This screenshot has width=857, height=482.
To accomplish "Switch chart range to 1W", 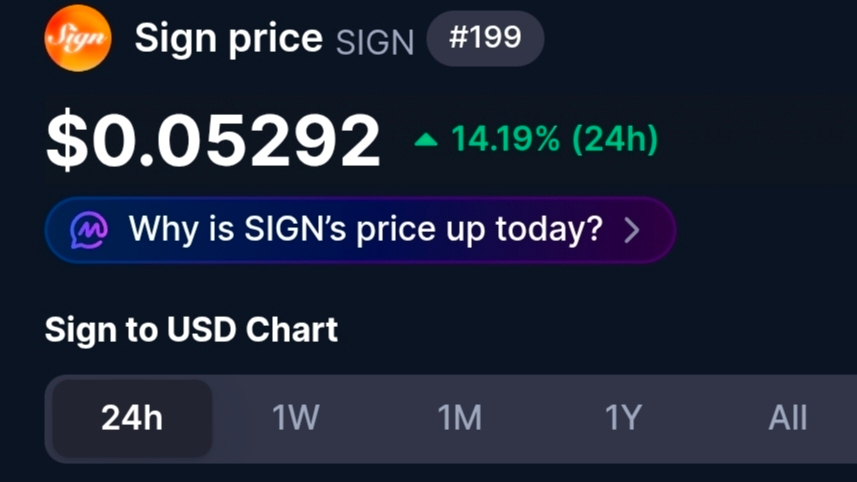I will click(x=296, y=418).
